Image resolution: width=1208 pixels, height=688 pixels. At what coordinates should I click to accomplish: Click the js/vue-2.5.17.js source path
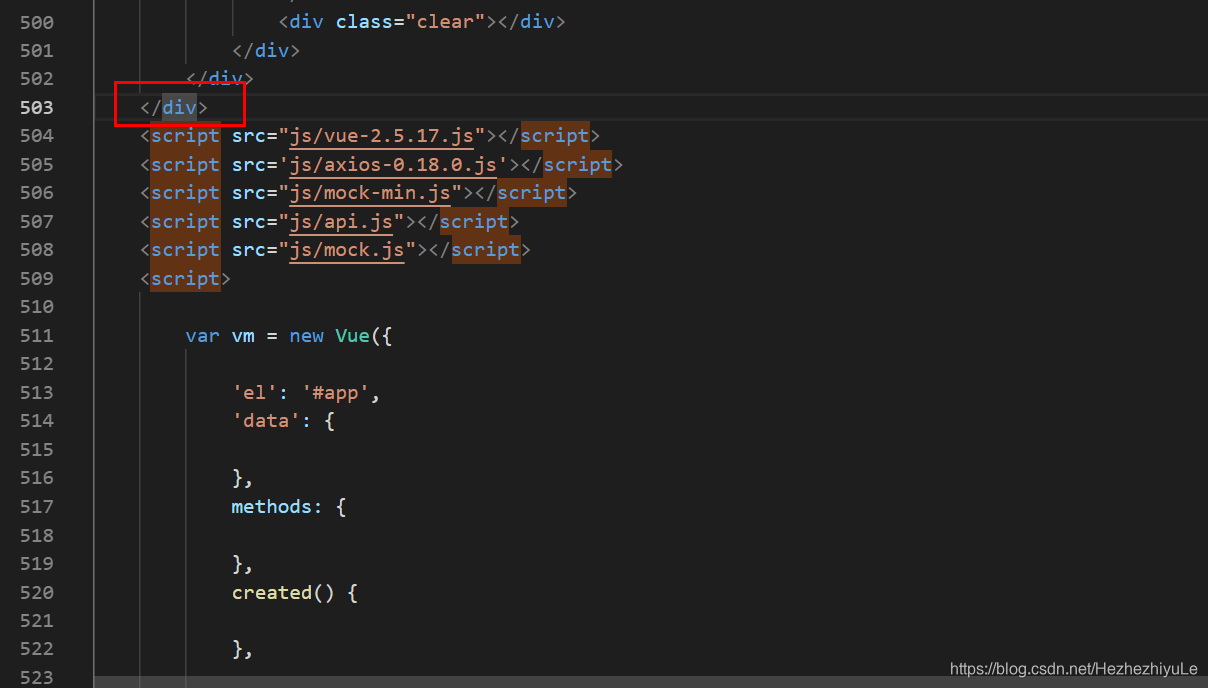[382, 135]
